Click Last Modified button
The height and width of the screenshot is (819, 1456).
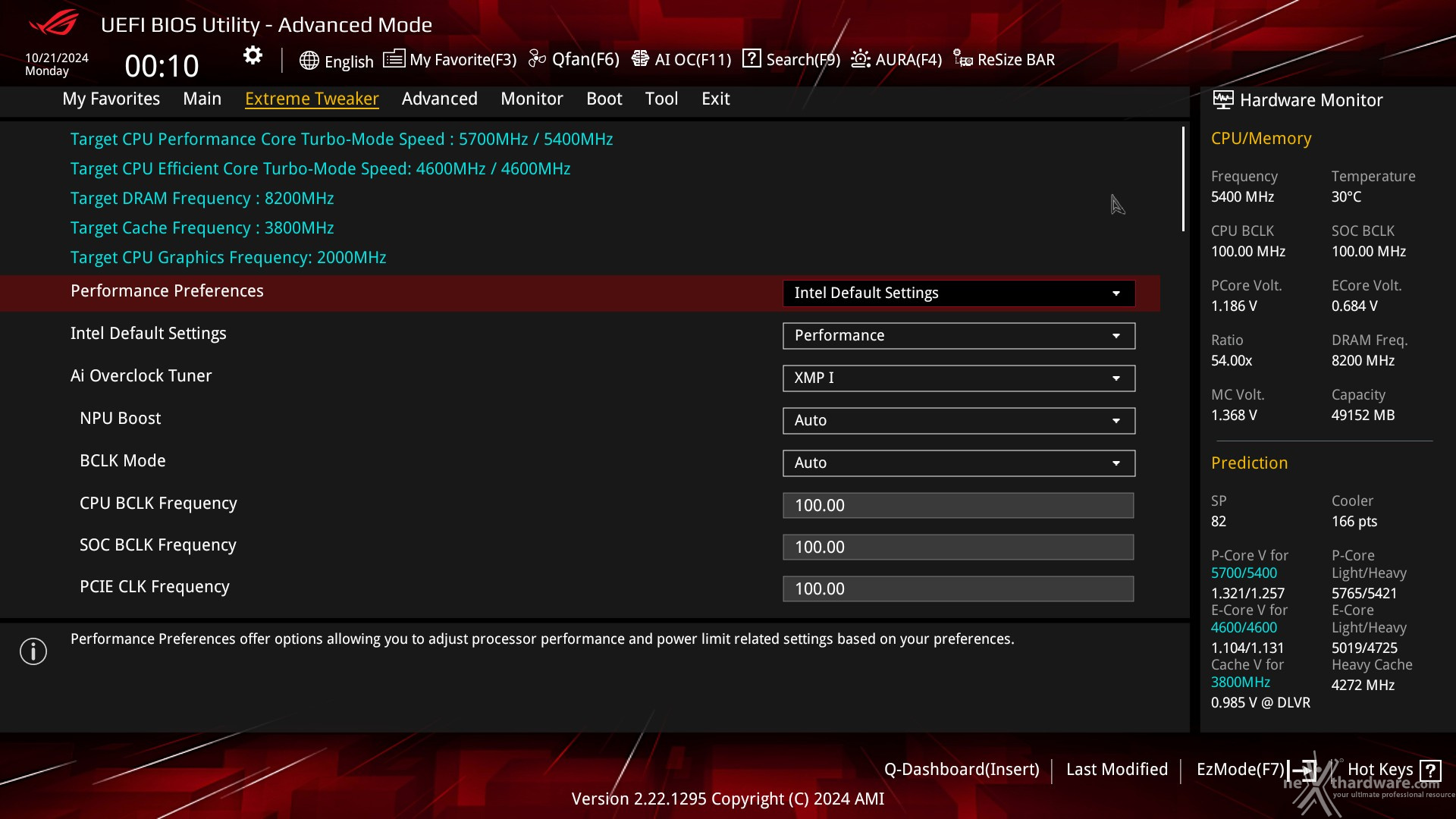coord(1117,770)
